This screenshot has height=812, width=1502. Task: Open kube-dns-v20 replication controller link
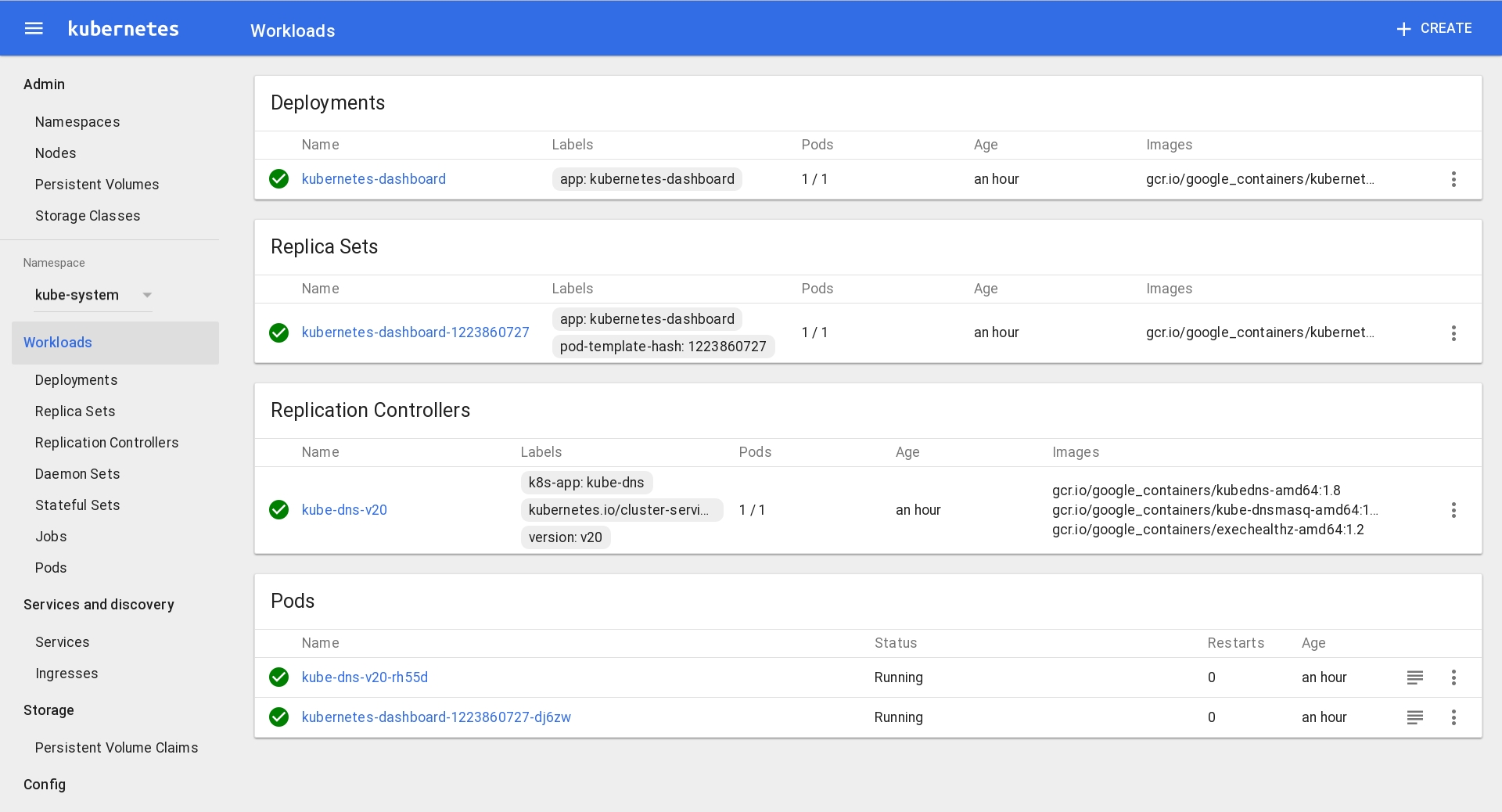pos(344,510)
